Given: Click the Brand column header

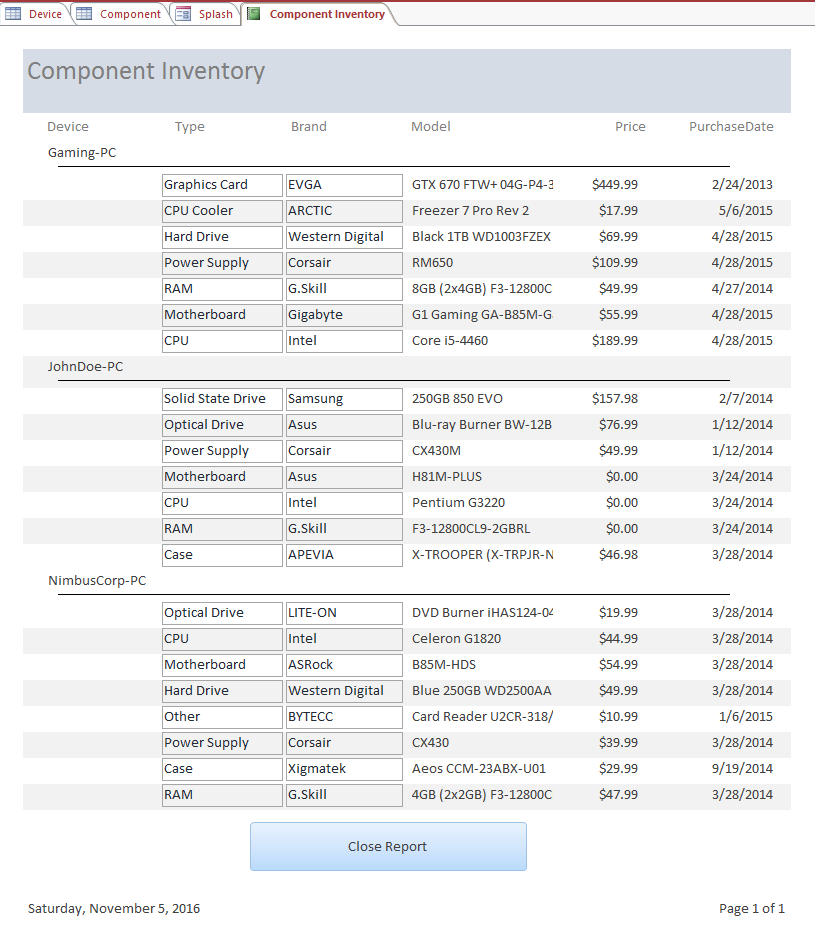Looking at the screenshot, I should click(309, 126).
